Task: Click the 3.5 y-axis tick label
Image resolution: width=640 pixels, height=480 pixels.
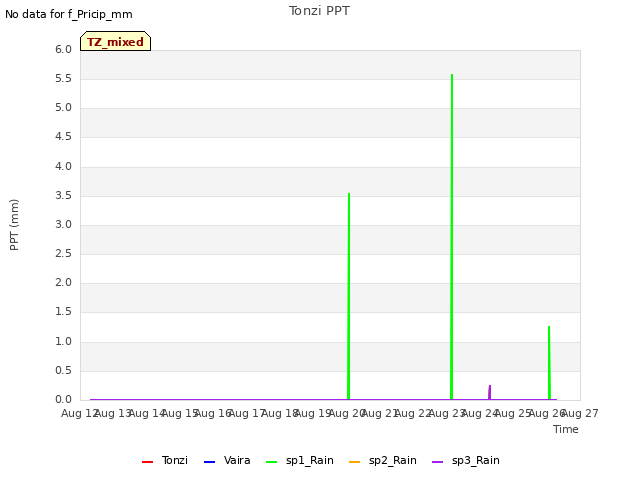Action: point(63,196)
